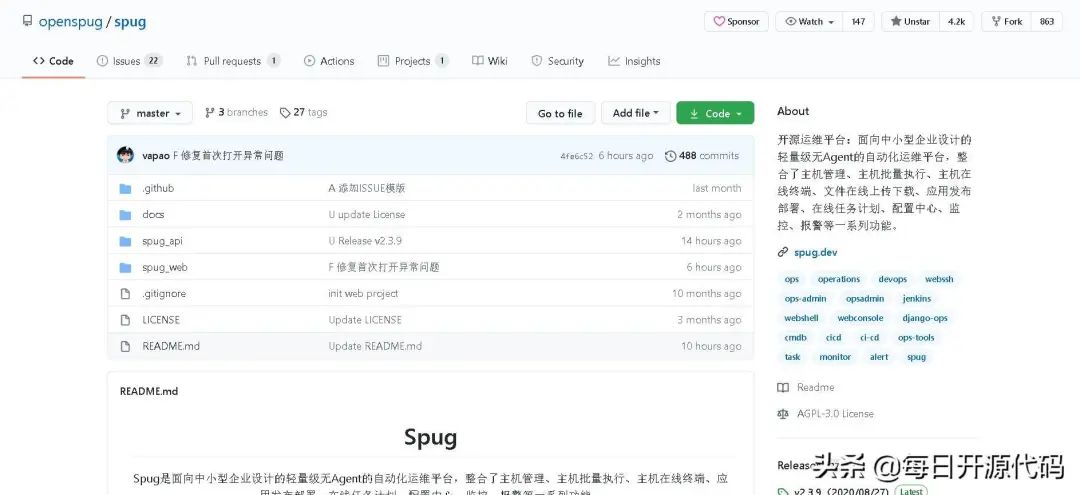Open the docs folder
The height and width of the screenshot is (495, 1080).
[153, 215]
